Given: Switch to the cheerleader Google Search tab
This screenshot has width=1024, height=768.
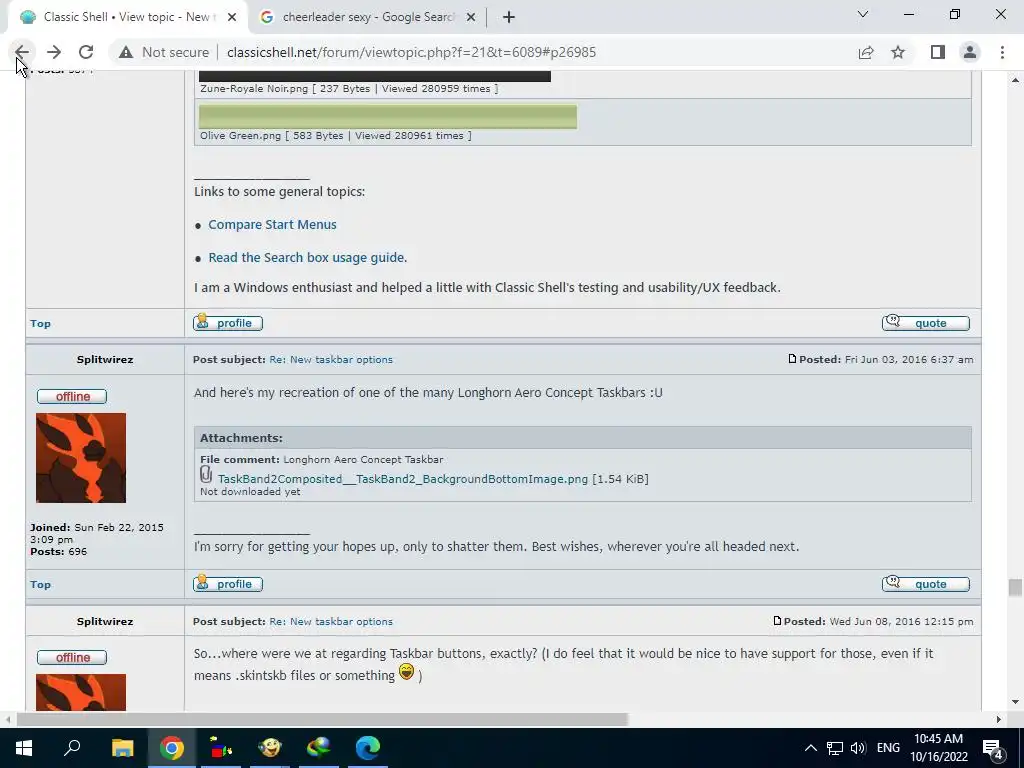Looking at the screenshot, I should coord(368,17).
